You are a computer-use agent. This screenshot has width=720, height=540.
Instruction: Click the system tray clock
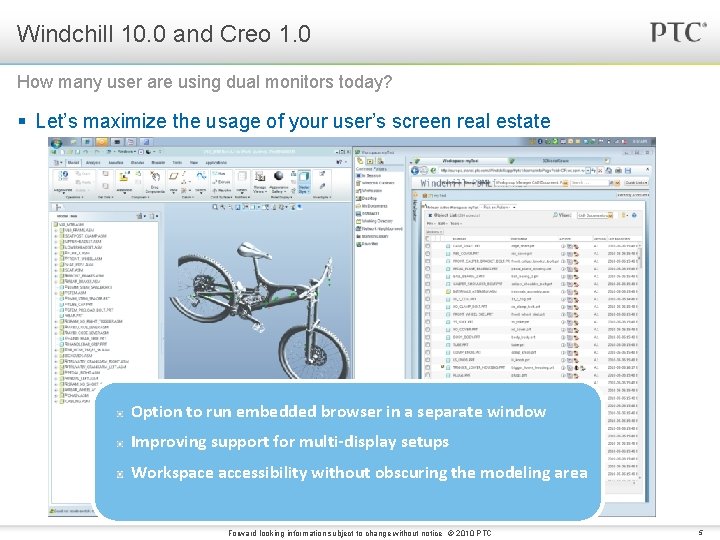click(x=640, y=141)
